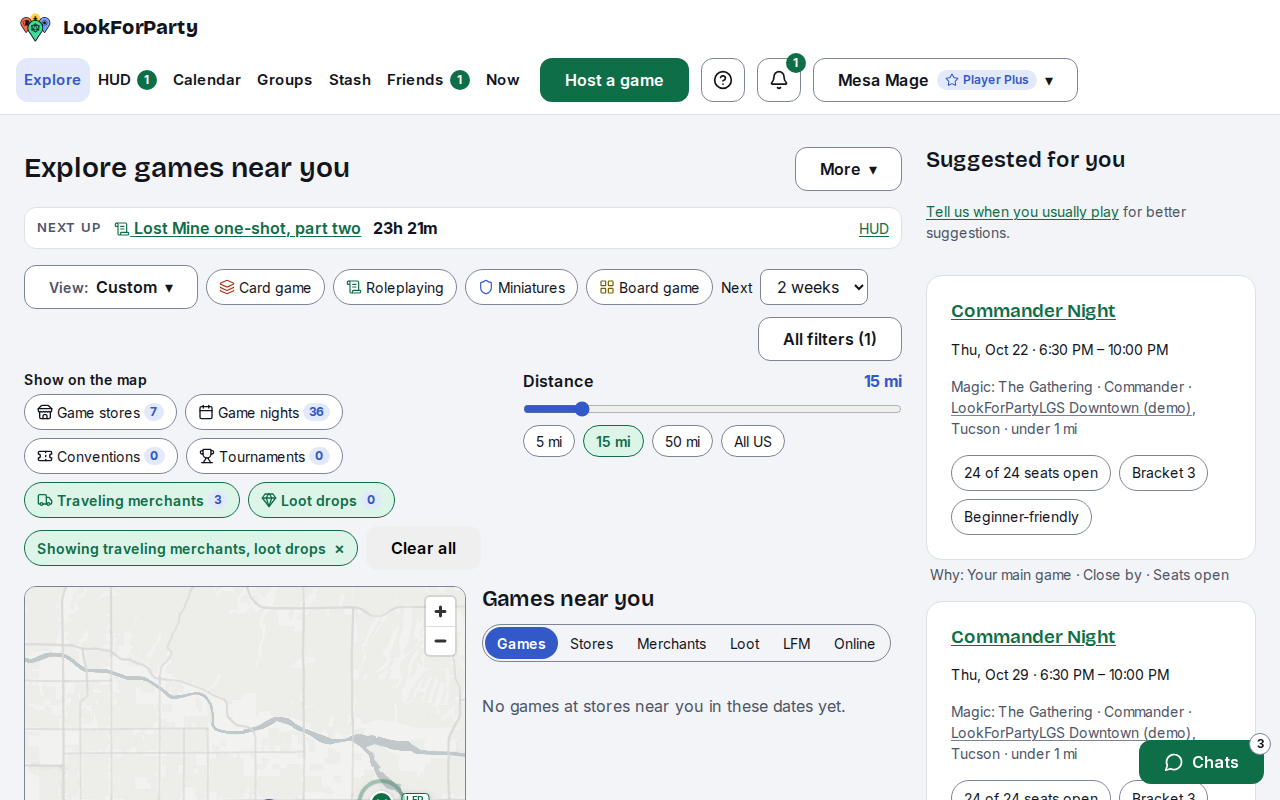The height and width of the screenshot is (800, 1280).
Task: Open the View: Custom dropdown
Action: 111,287
